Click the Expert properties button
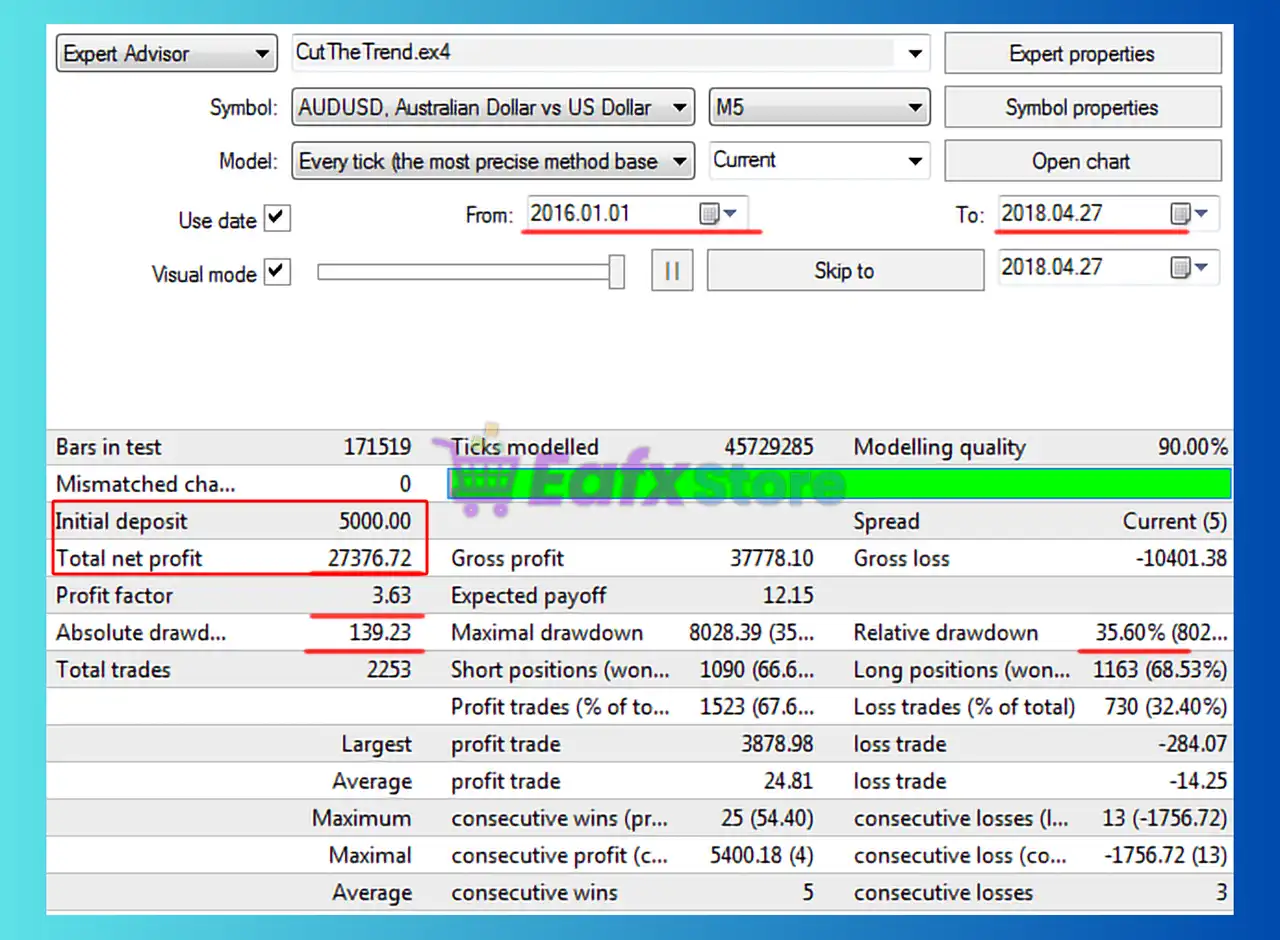1280x940 pixels. pyautogui.click(x=1082, y=54)
